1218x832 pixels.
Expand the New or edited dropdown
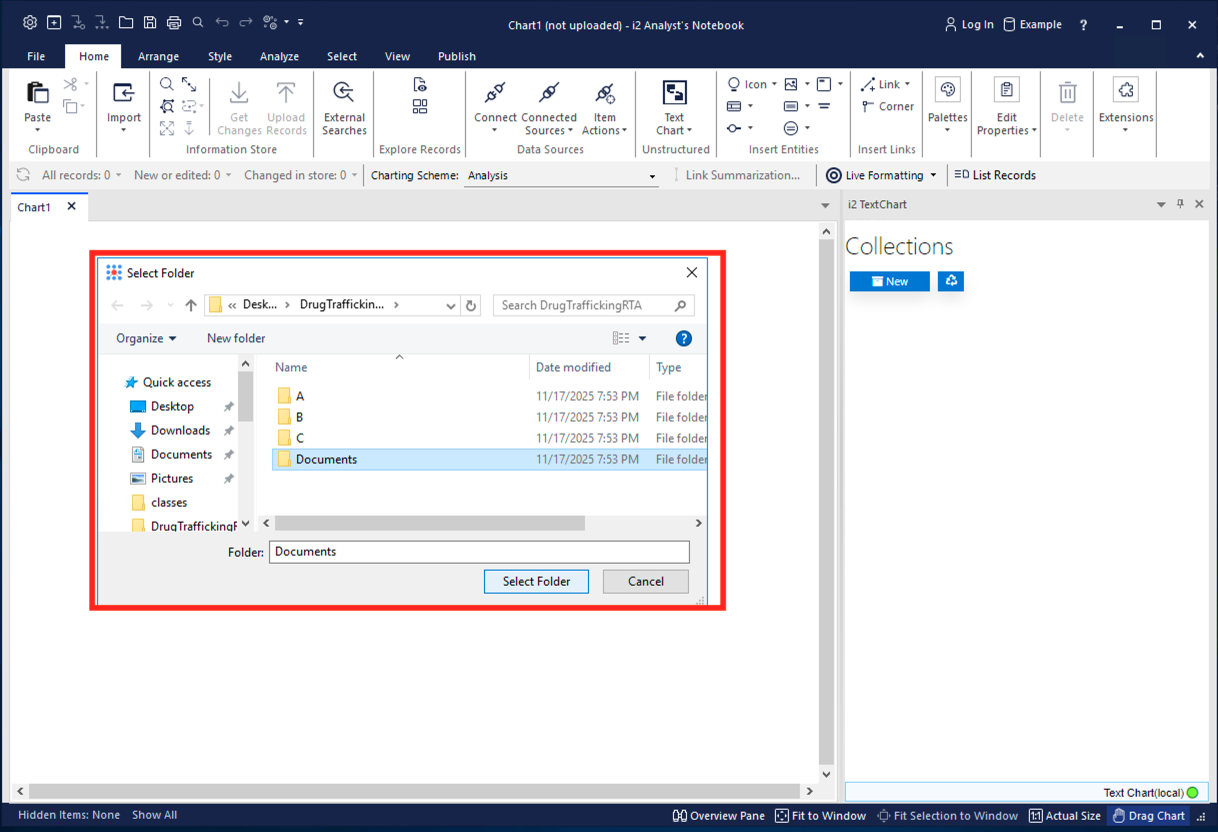point(228,175)
